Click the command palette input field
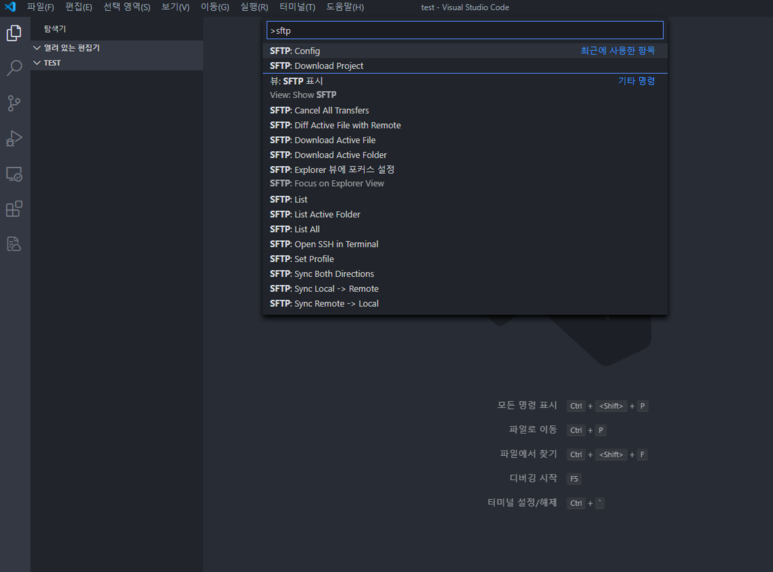 [x=465, y=31]
